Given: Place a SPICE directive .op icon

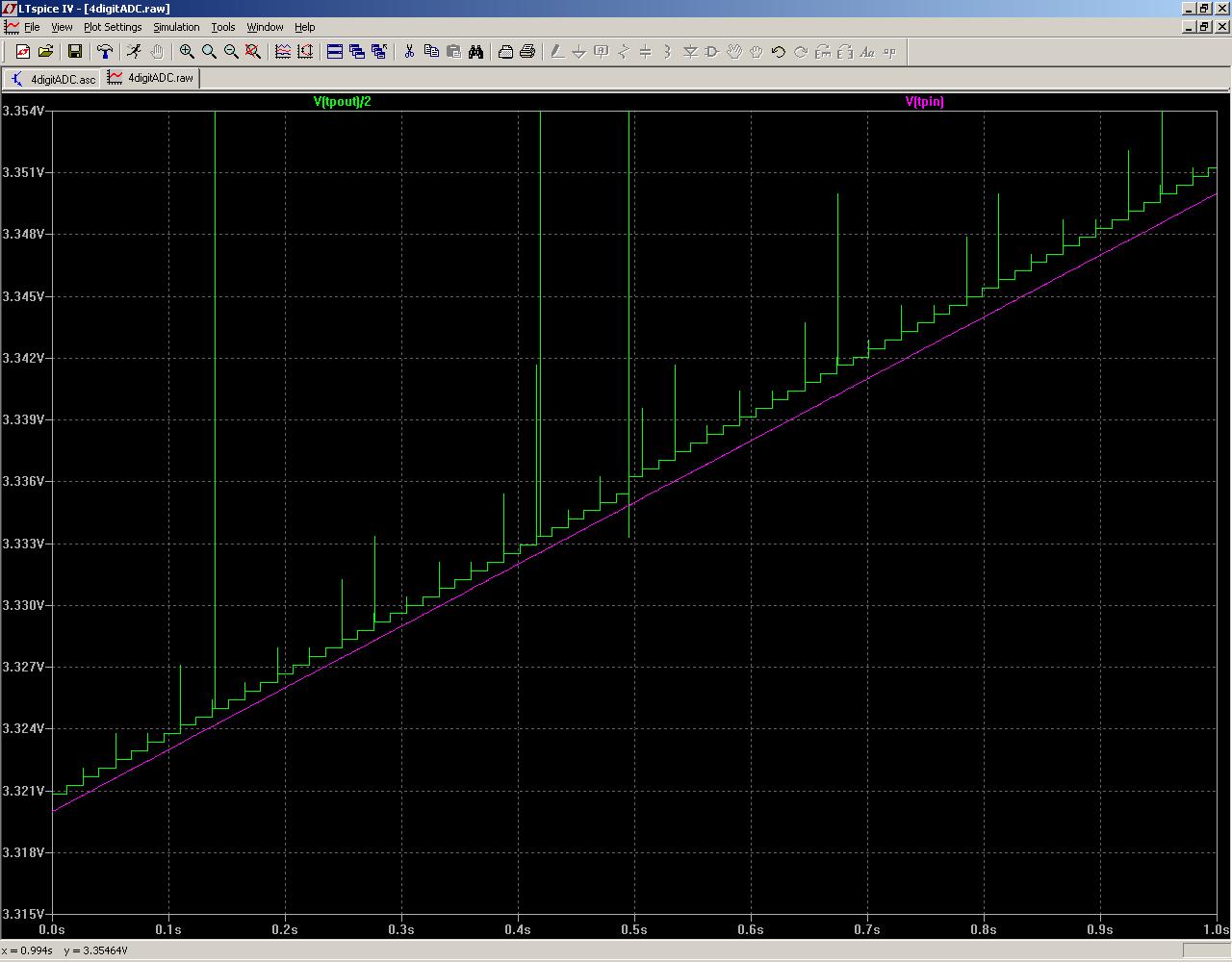Looking at the screenshot, I should tap(889, 52).
